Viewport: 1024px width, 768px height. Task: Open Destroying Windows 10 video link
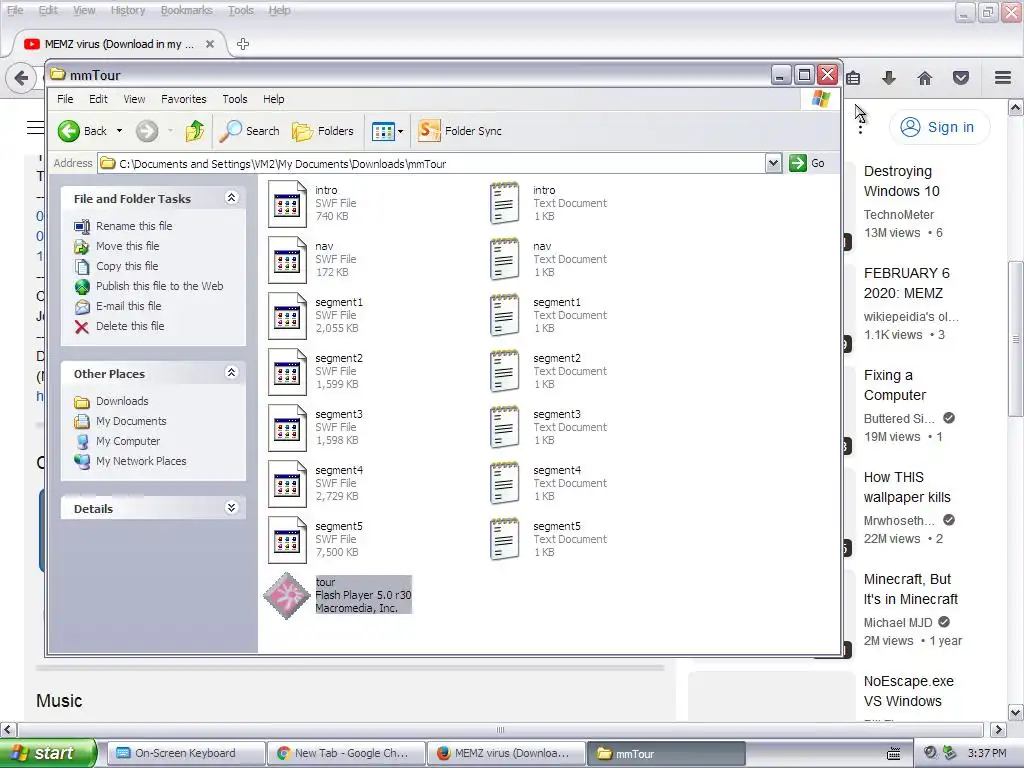[901, 181]
